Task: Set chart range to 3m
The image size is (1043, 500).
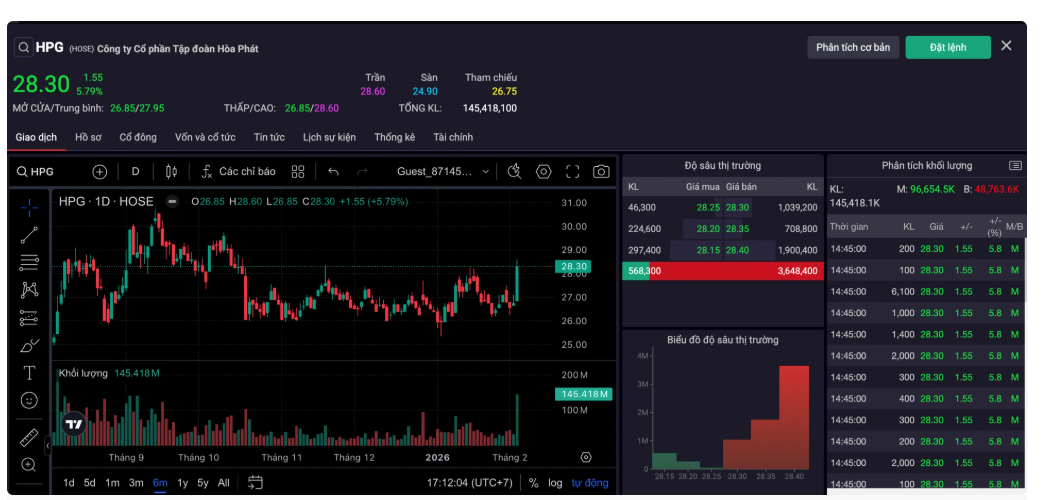Action: [x=136, y=483]
